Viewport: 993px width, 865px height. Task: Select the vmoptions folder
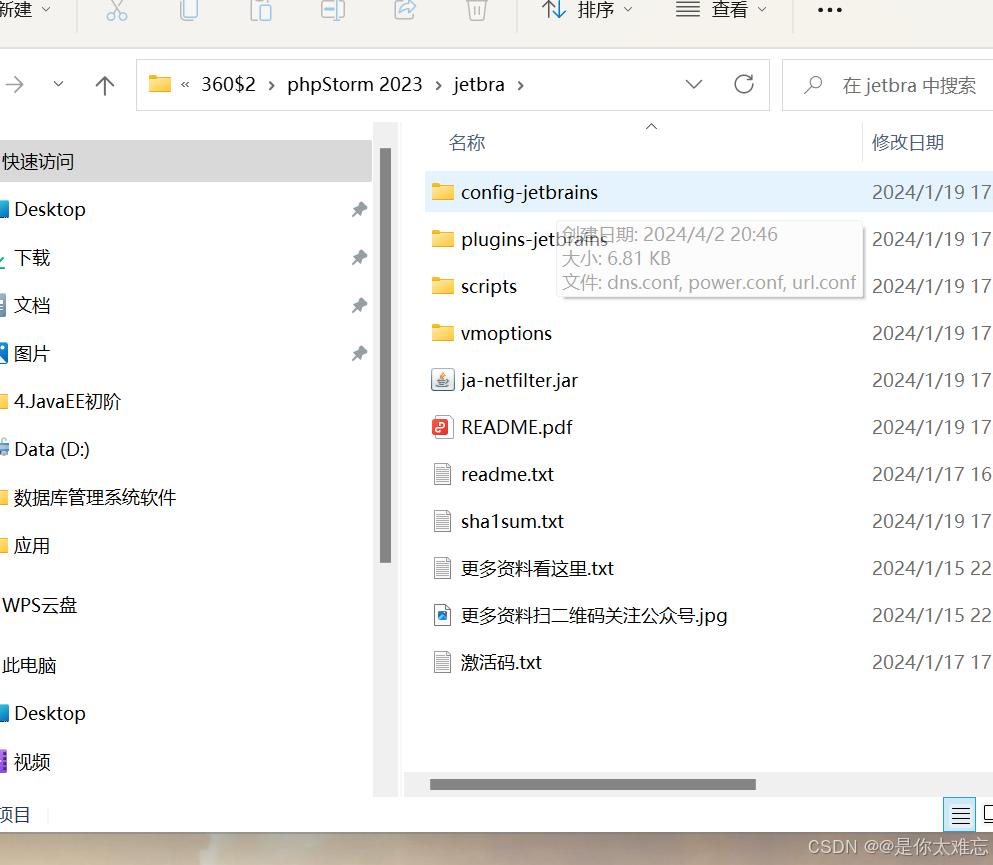[506, 333]
